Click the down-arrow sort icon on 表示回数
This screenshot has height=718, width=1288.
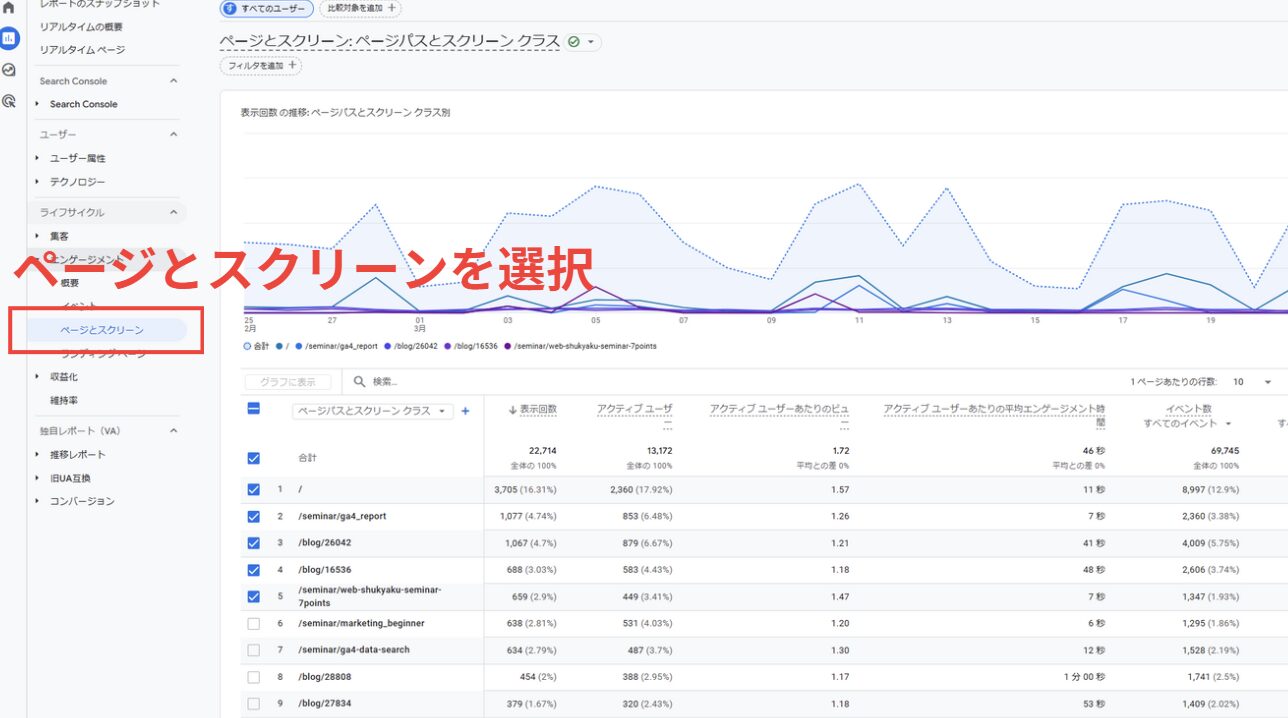[512, 410]
